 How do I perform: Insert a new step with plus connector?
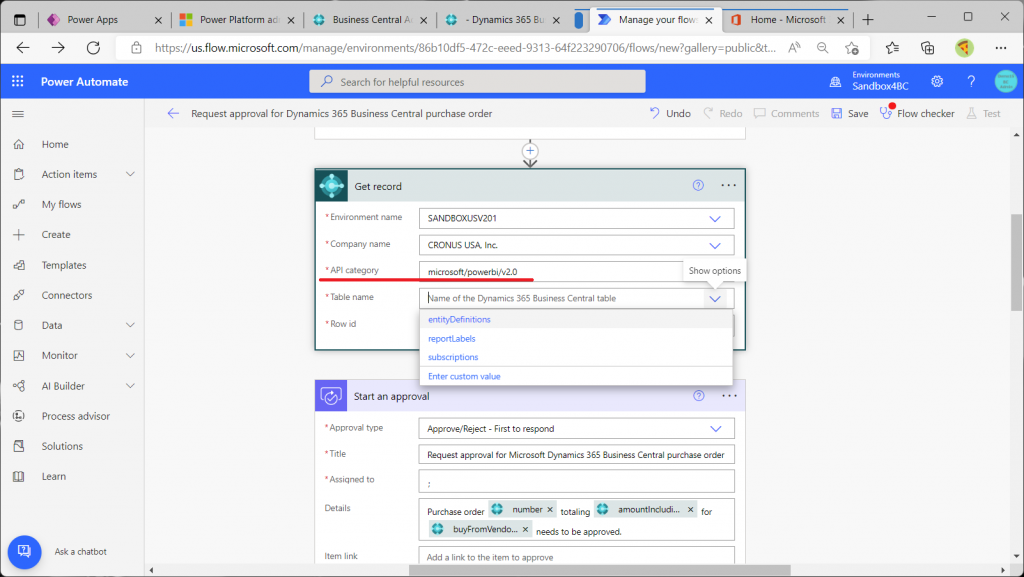coord(530,151)
